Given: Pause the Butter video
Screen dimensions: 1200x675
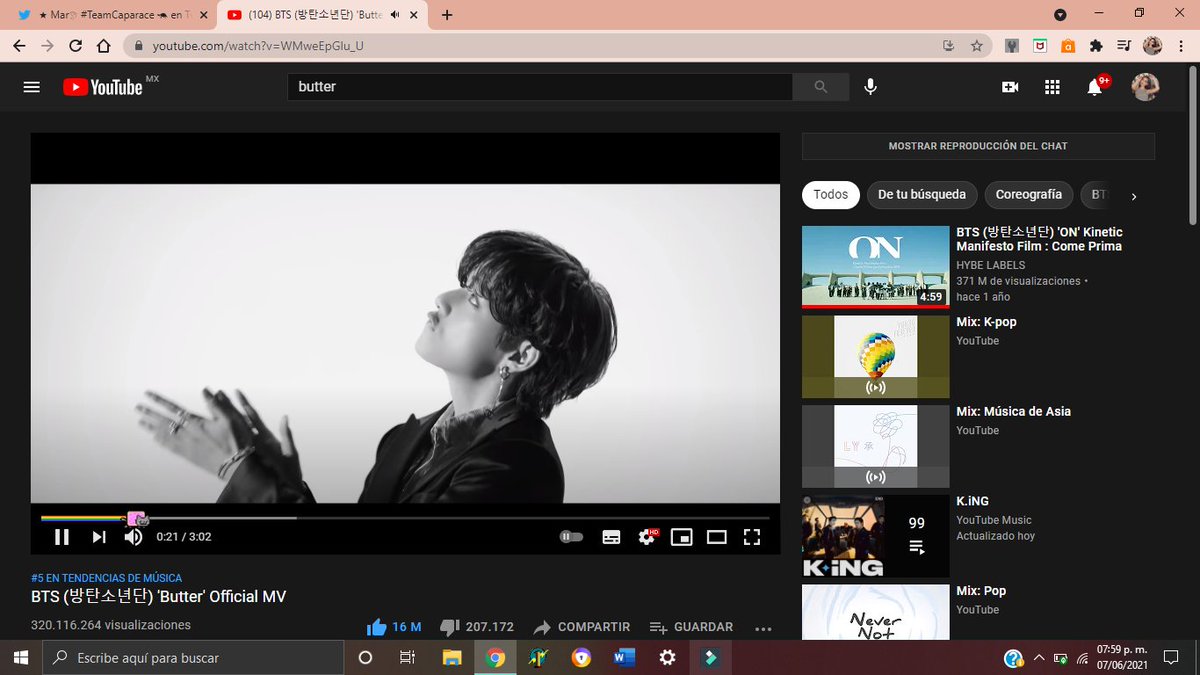Looking at the screenshot, I should click(x=62, y=537).
